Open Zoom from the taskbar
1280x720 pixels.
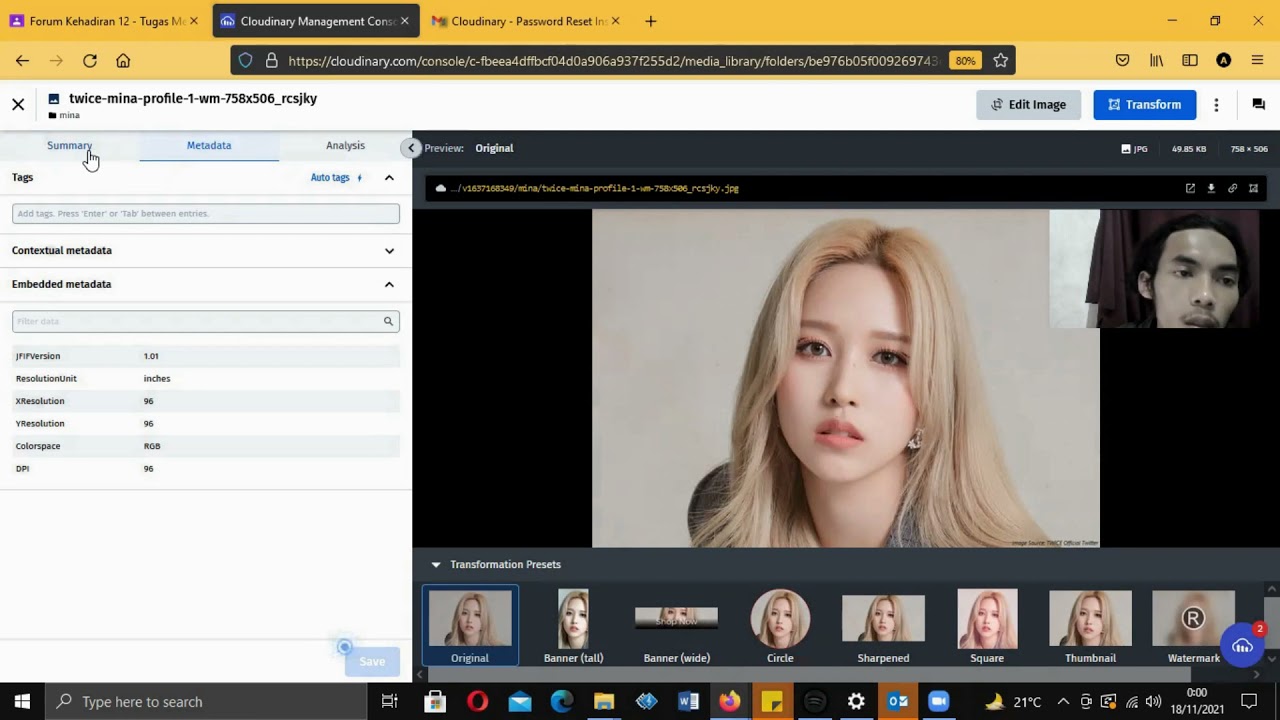coord(938,701)
